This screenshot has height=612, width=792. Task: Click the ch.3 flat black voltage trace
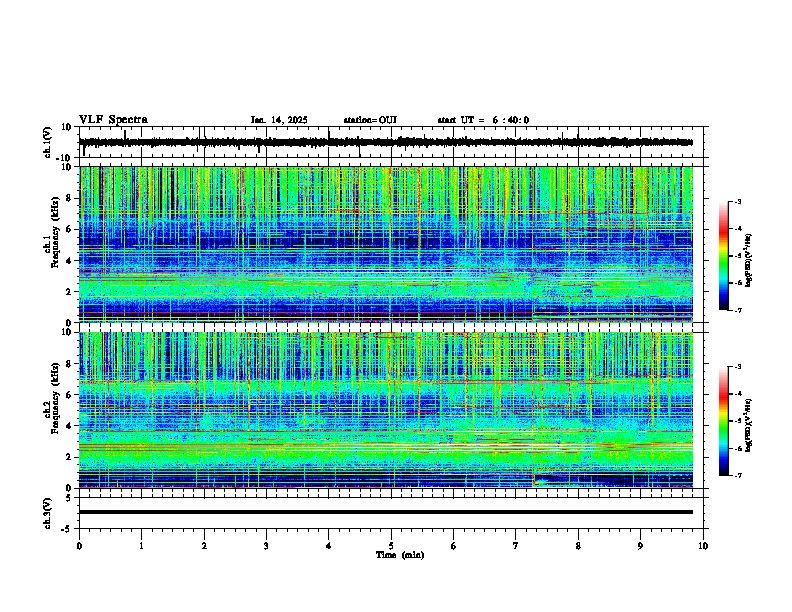pos(386,512)
